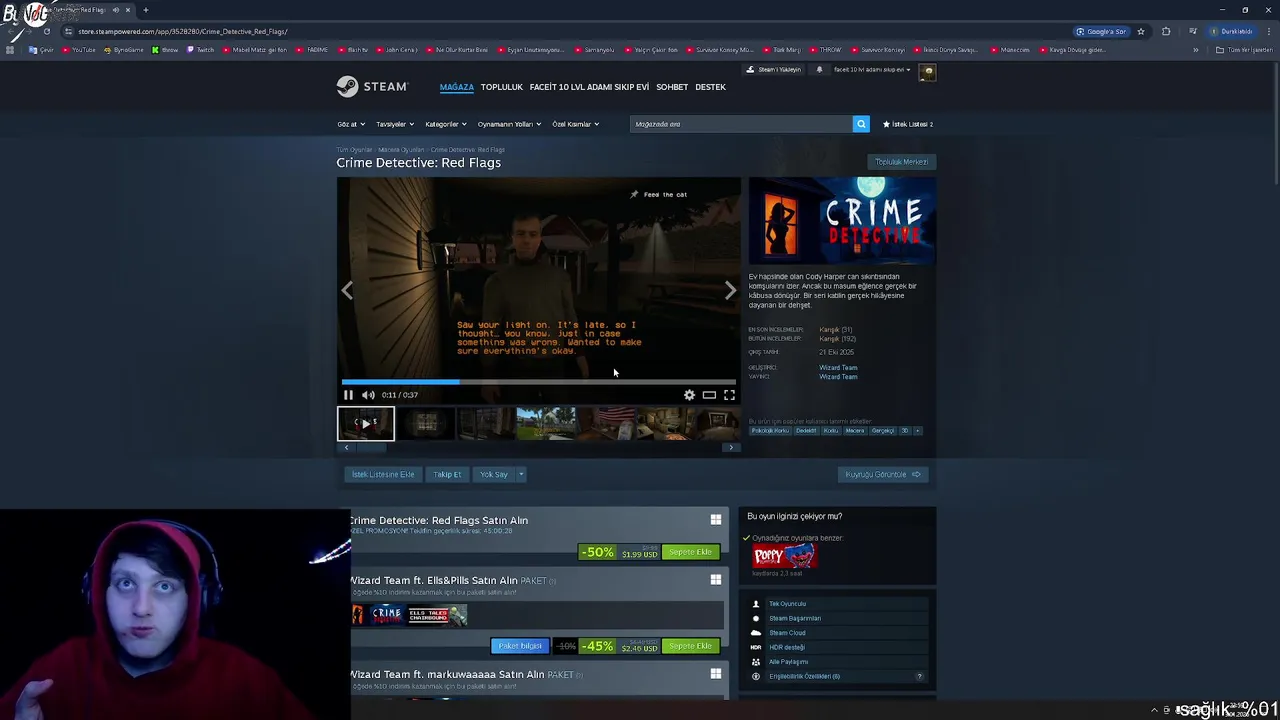
Task: Open trailer settings gear icon
Action: (689, 395)
